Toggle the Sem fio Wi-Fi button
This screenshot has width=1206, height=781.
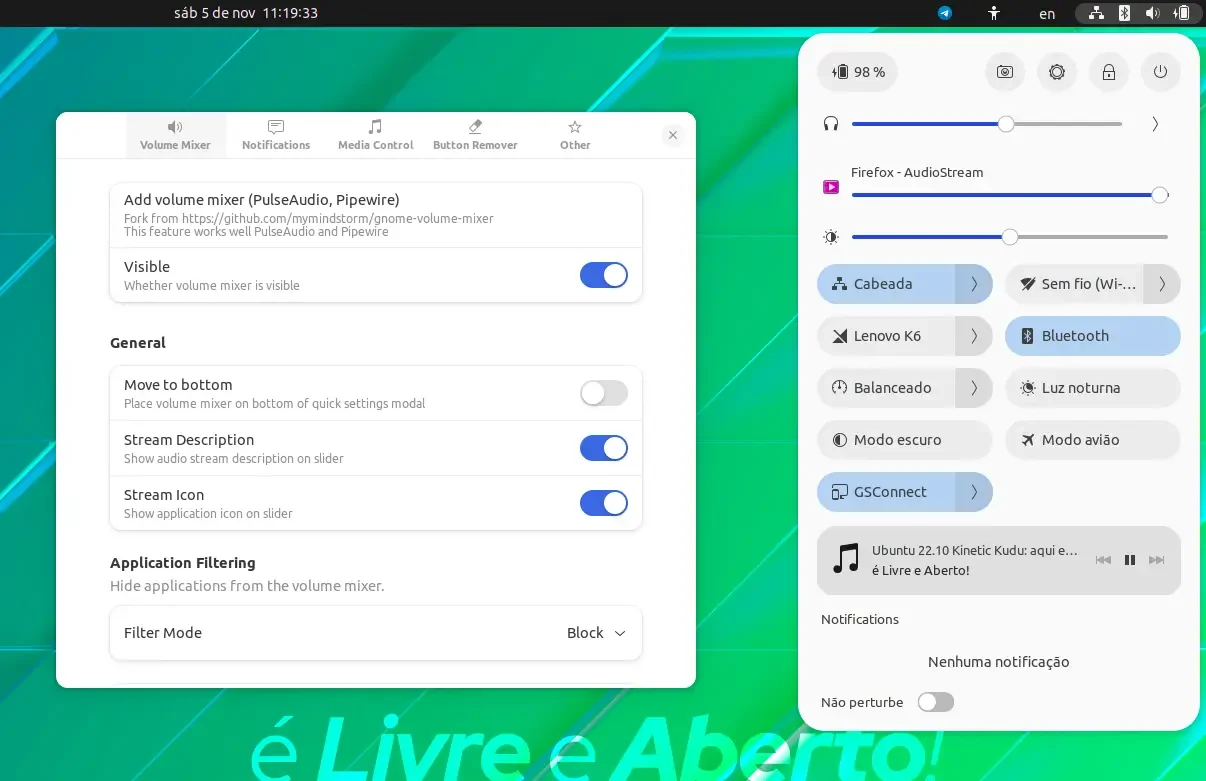1074,284
